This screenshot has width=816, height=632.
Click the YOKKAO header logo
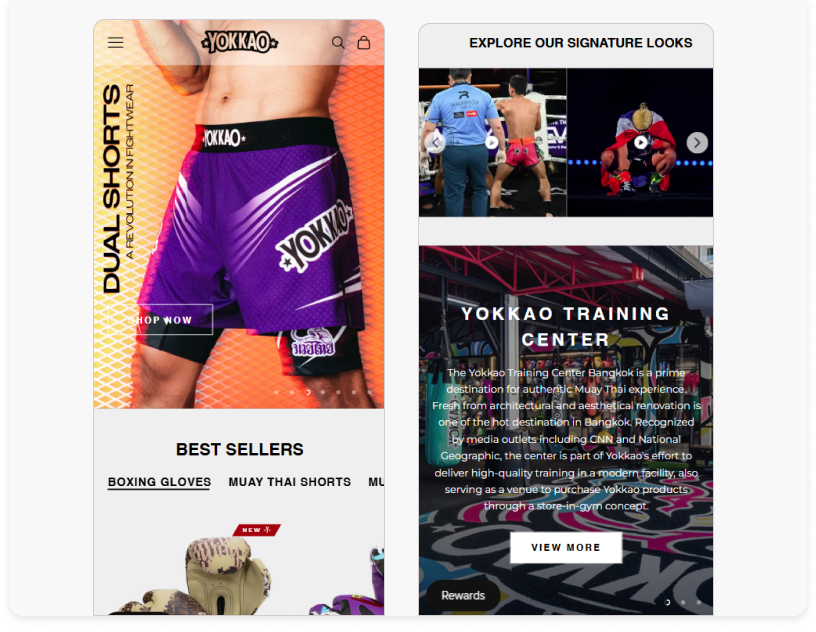(x=239, y=42)
